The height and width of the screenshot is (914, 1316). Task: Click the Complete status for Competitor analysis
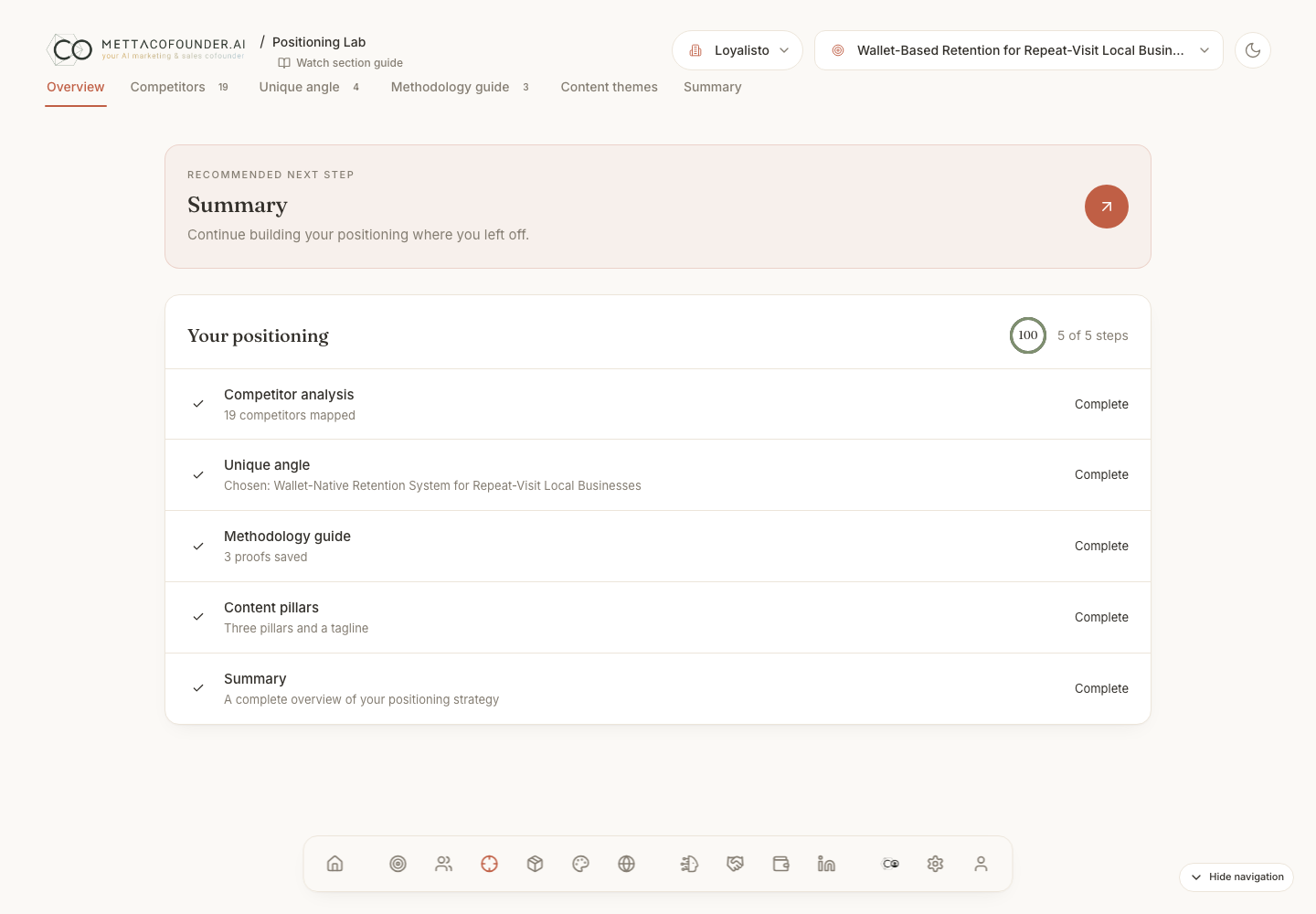[1101, 404]
